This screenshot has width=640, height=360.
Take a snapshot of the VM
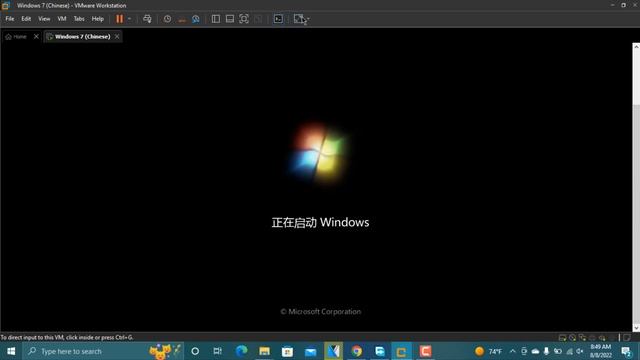[167, 19]
